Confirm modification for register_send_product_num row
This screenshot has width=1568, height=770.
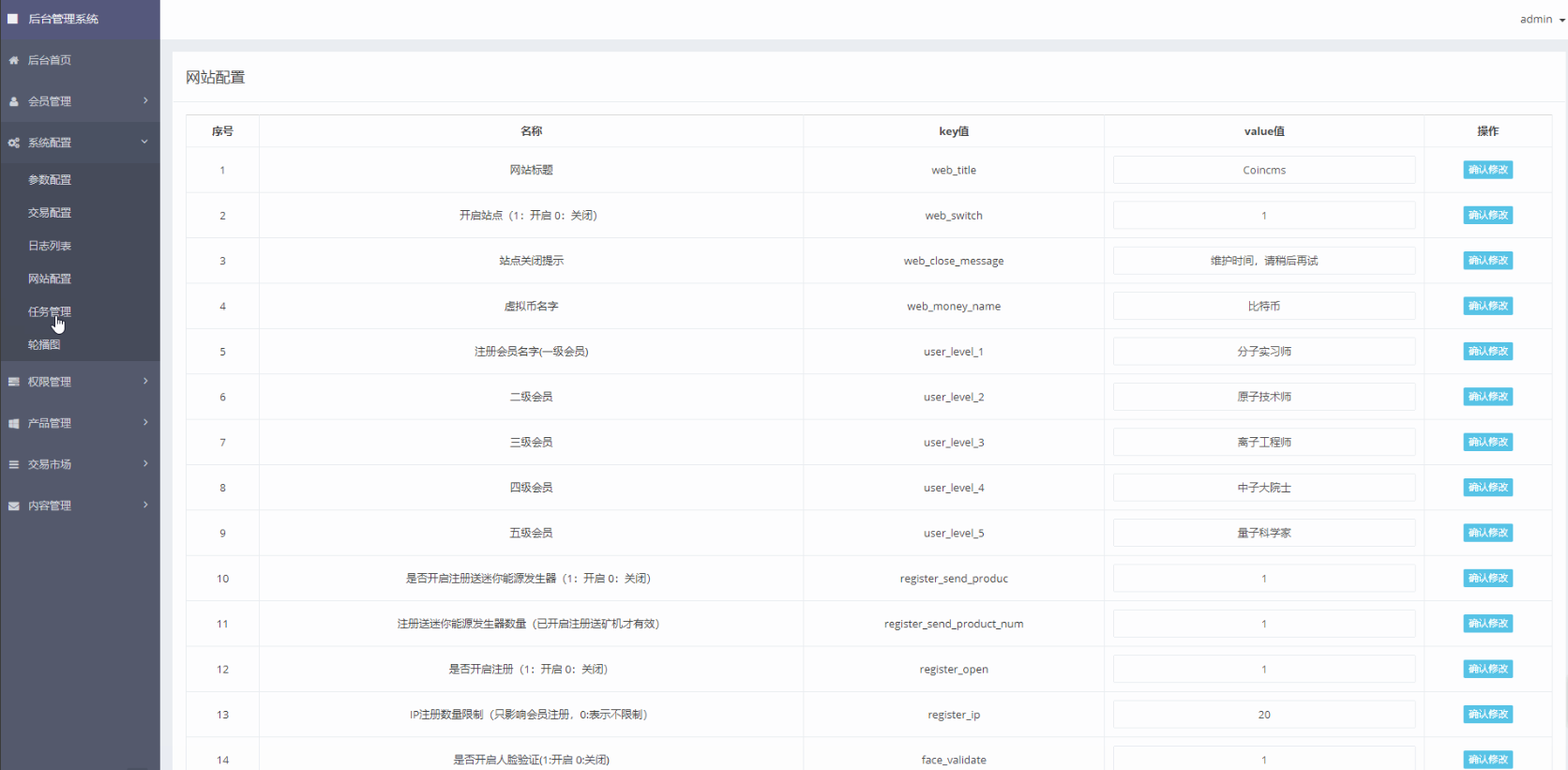click(x=1488, y=624)
